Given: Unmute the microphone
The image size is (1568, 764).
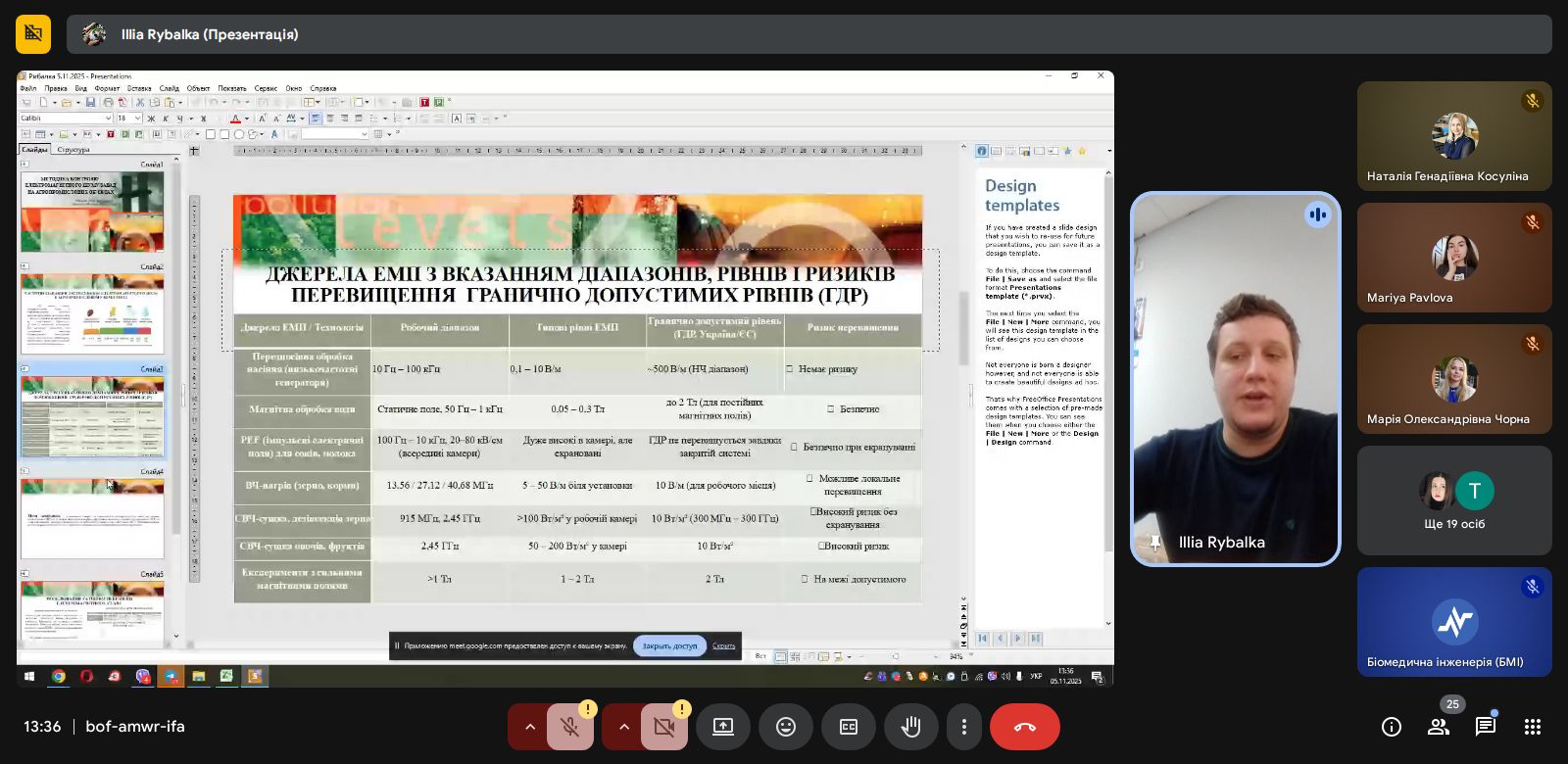Looking at the screenshot, I should tap(569, 727).
